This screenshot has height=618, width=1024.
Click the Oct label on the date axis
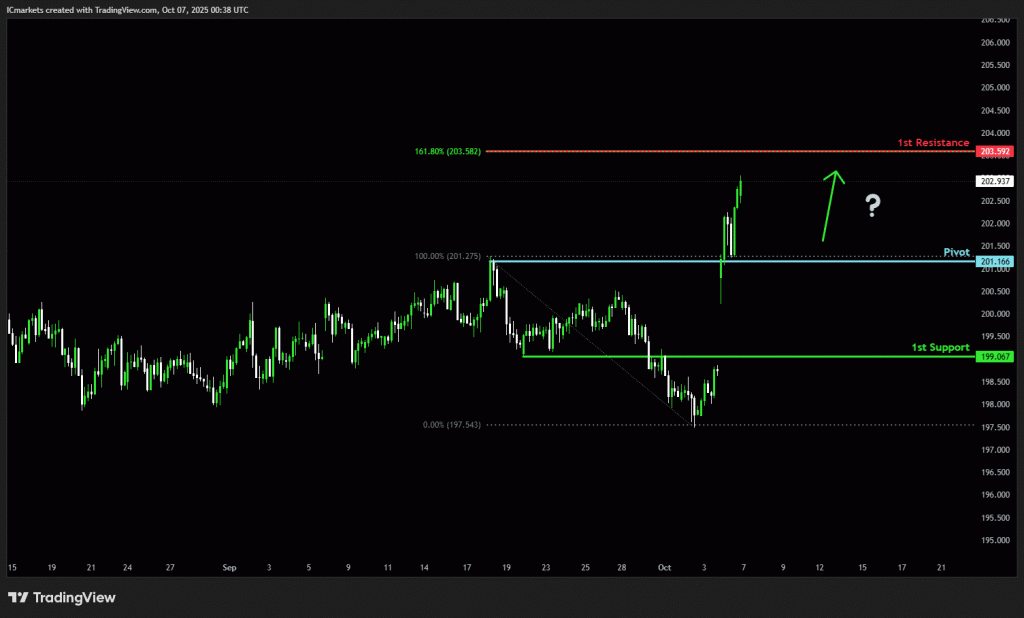pyautogui.click(x=664, y=567)
